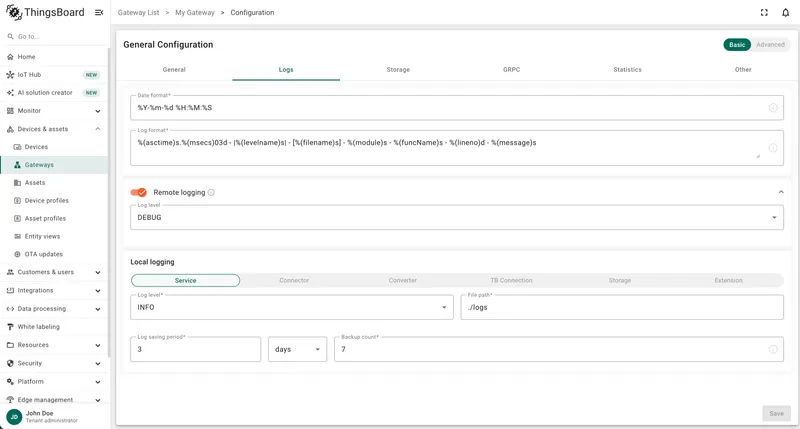The width and height of the screenshot is (800, 429).
Task: Click the Date format input field
Action: pos(457,108)
